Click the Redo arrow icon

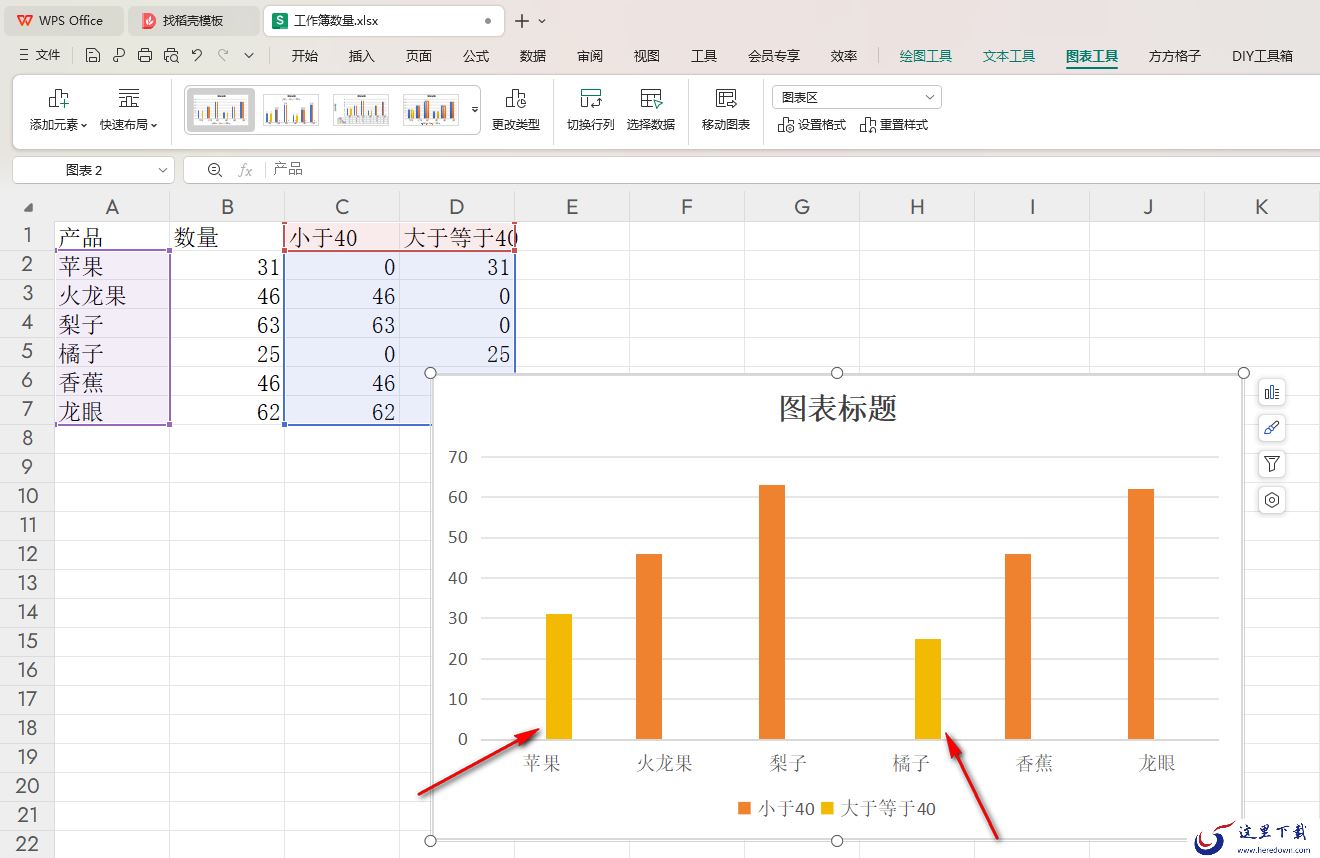(x=223, y=56)
